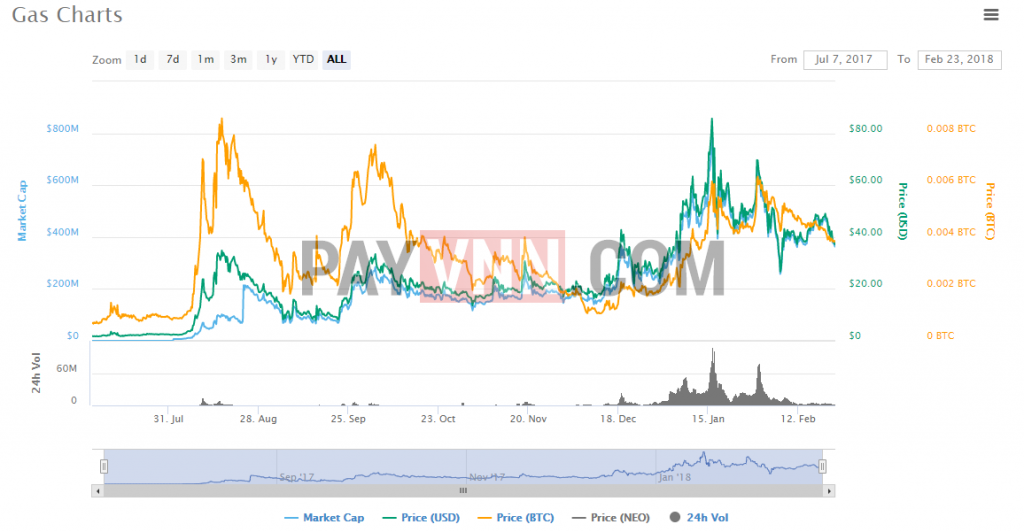Toggle Price (BTC) series in legend
The height and width of the screenshot is (532, 1024).
coord(516,518)
